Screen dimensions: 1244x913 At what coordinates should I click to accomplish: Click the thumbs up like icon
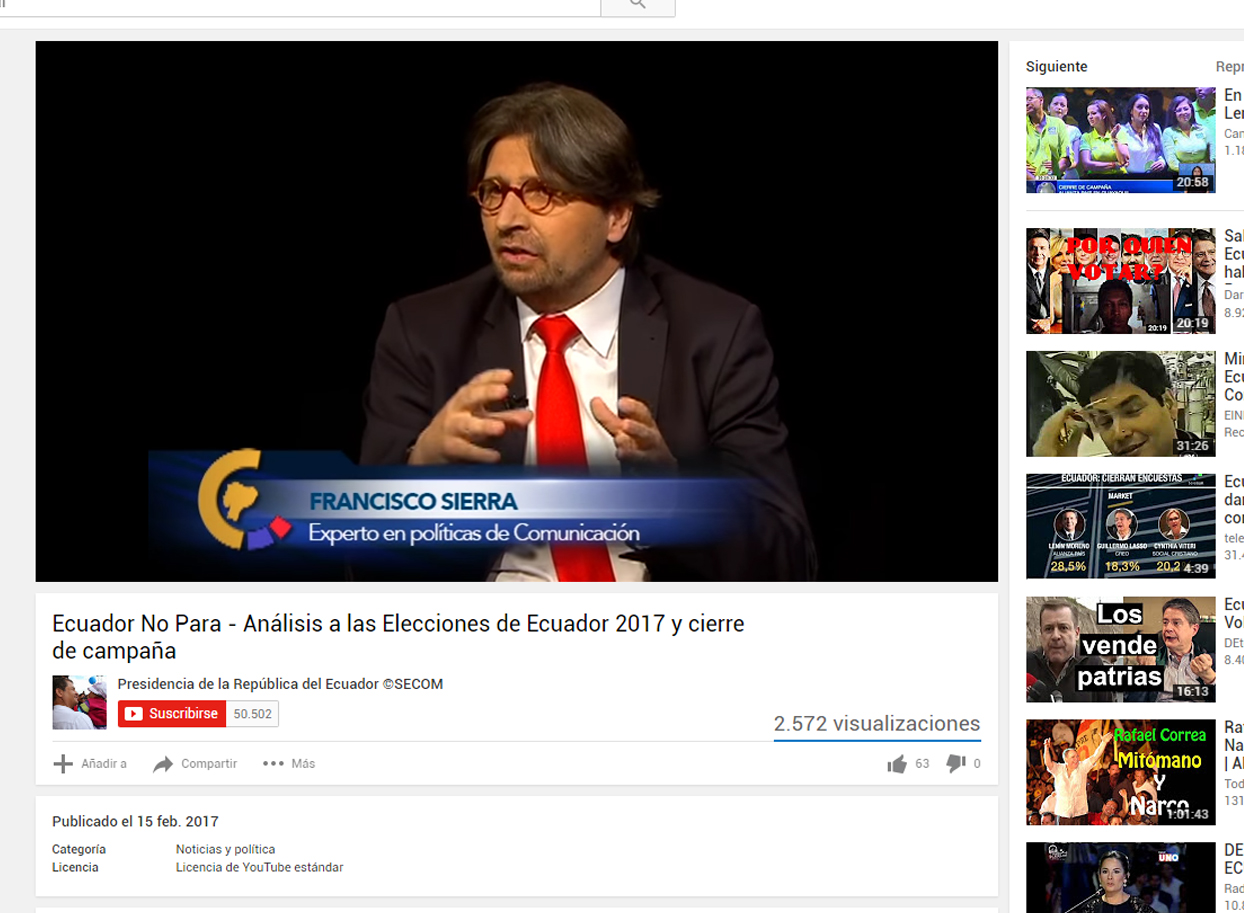[897, 764]
